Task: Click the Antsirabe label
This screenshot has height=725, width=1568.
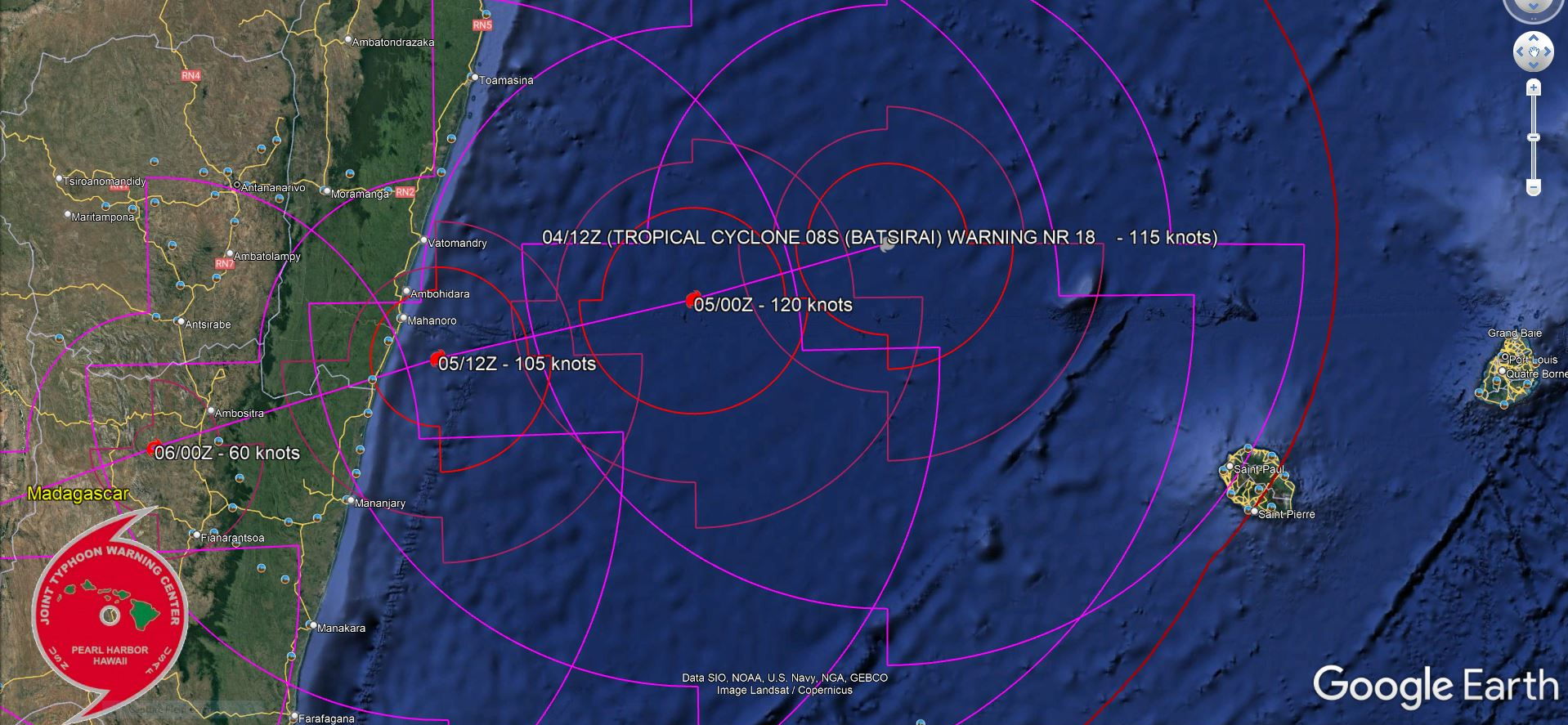Action: 208,324
